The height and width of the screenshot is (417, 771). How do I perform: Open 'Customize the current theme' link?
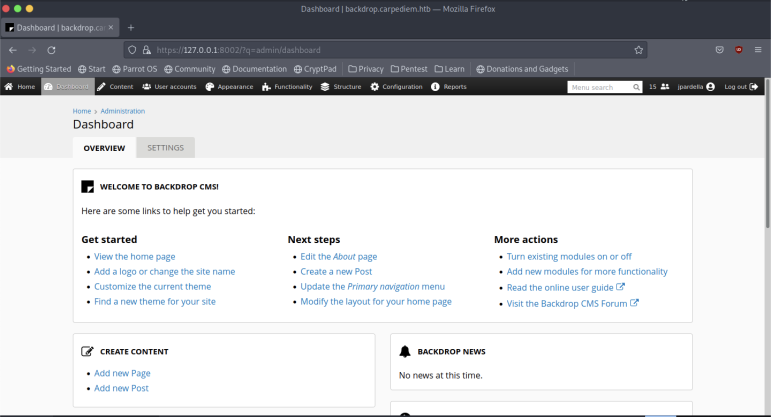coord(152,286)
